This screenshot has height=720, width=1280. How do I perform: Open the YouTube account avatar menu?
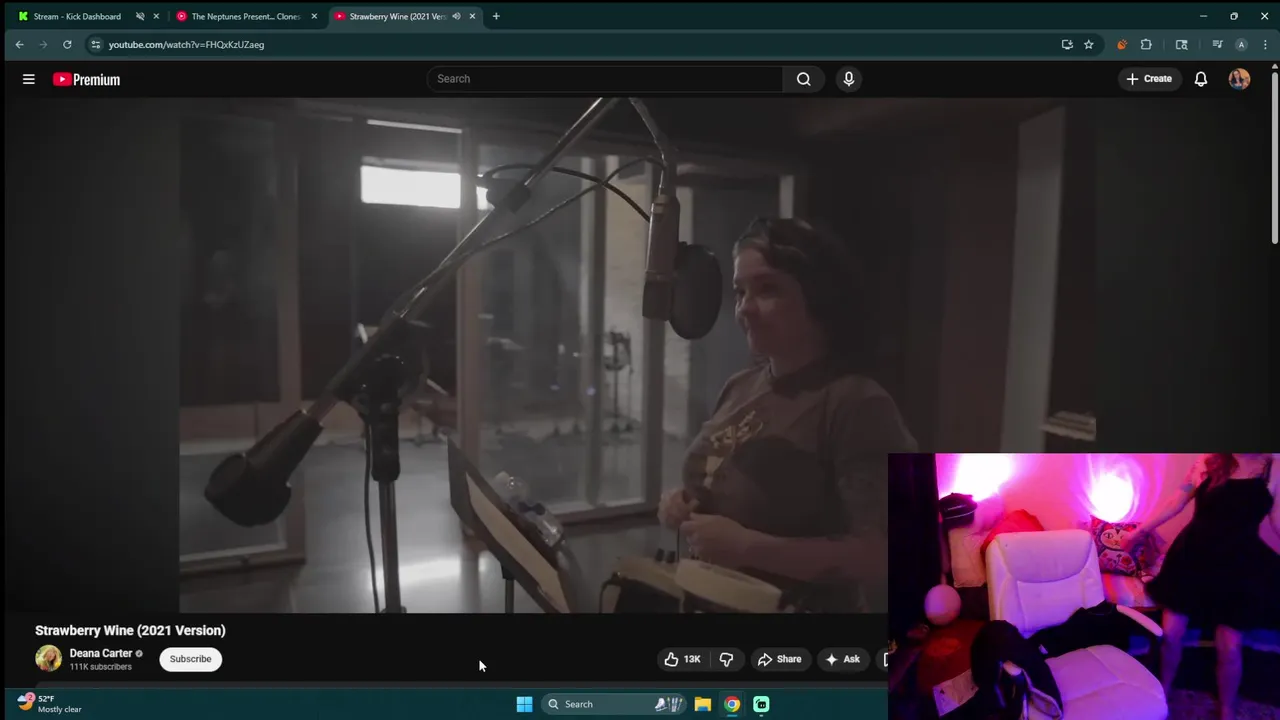click(x=1239, y=79)
